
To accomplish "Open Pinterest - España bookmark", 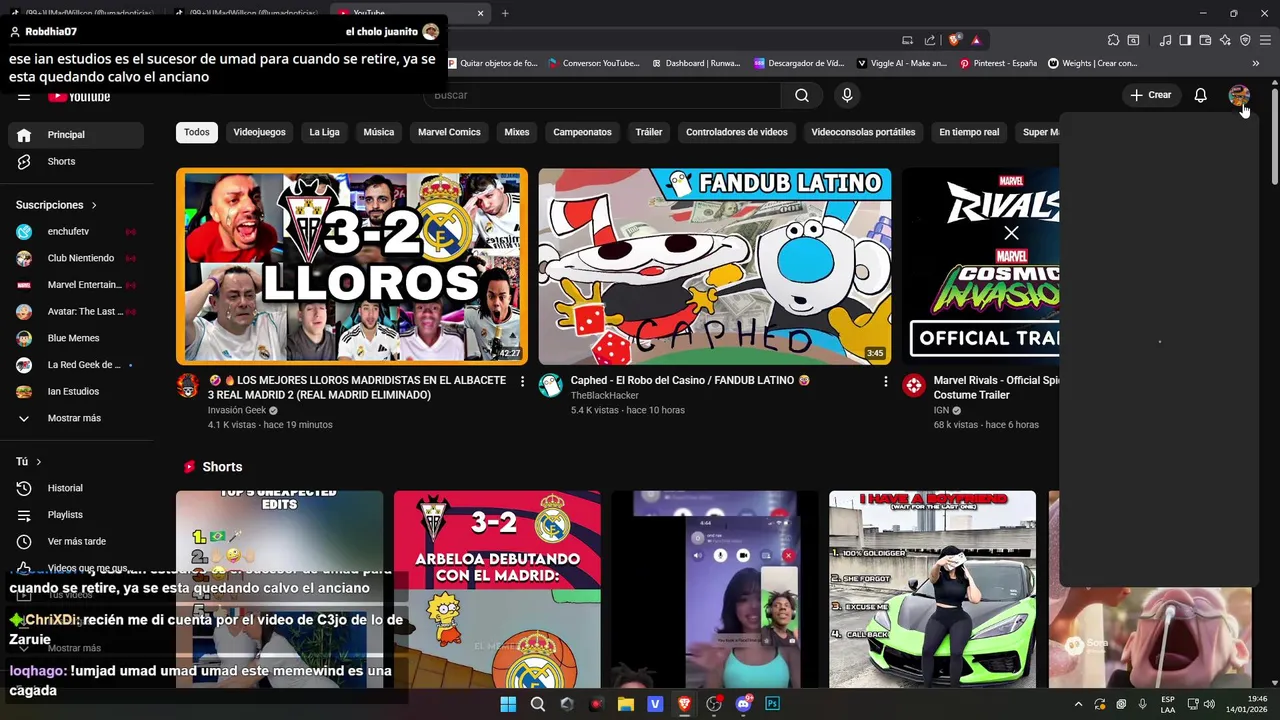I will (x=998, y=63).
